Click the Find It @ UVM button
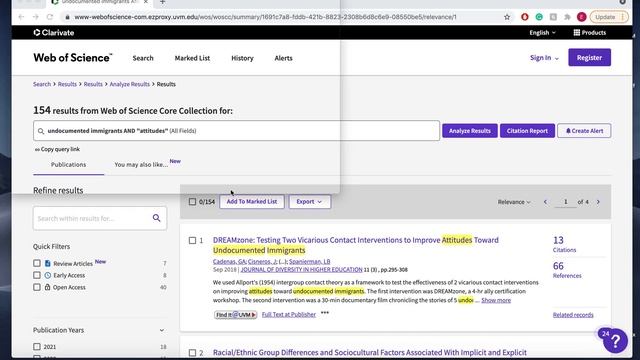640x360 pixels. [236, 315]
